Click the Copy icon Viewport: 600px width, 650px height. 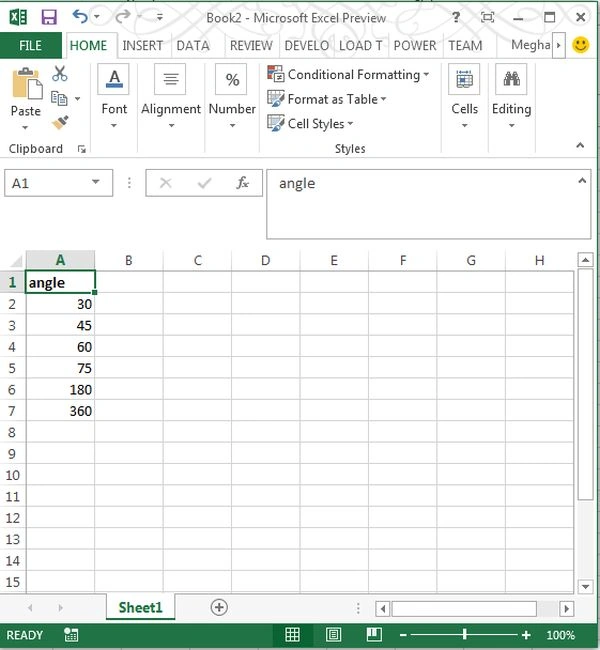click(x=59, y=98)
